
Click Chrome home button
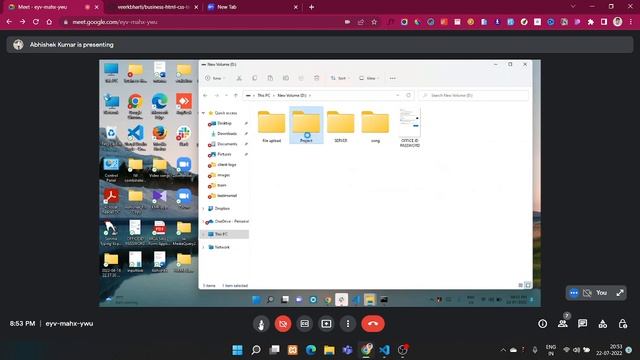coord(49,22)
